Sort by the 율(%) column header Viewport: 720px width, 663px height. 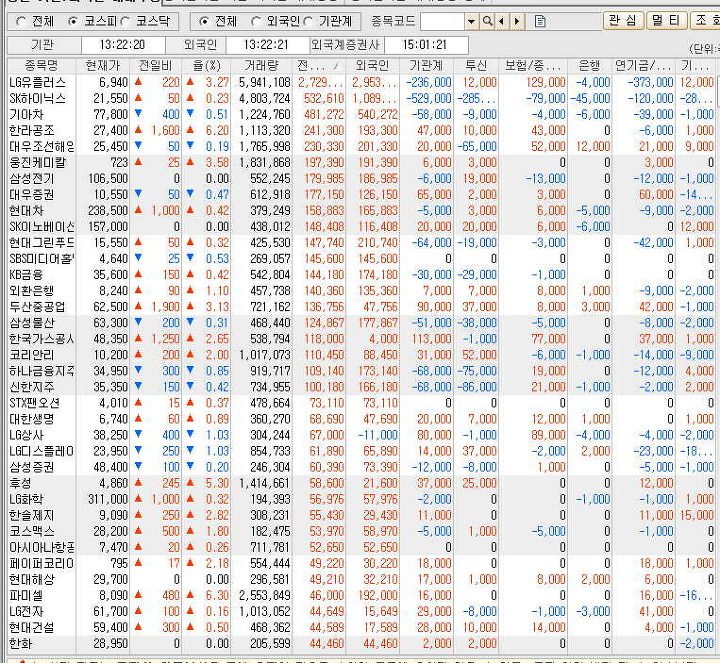click(x=207, y=65)
